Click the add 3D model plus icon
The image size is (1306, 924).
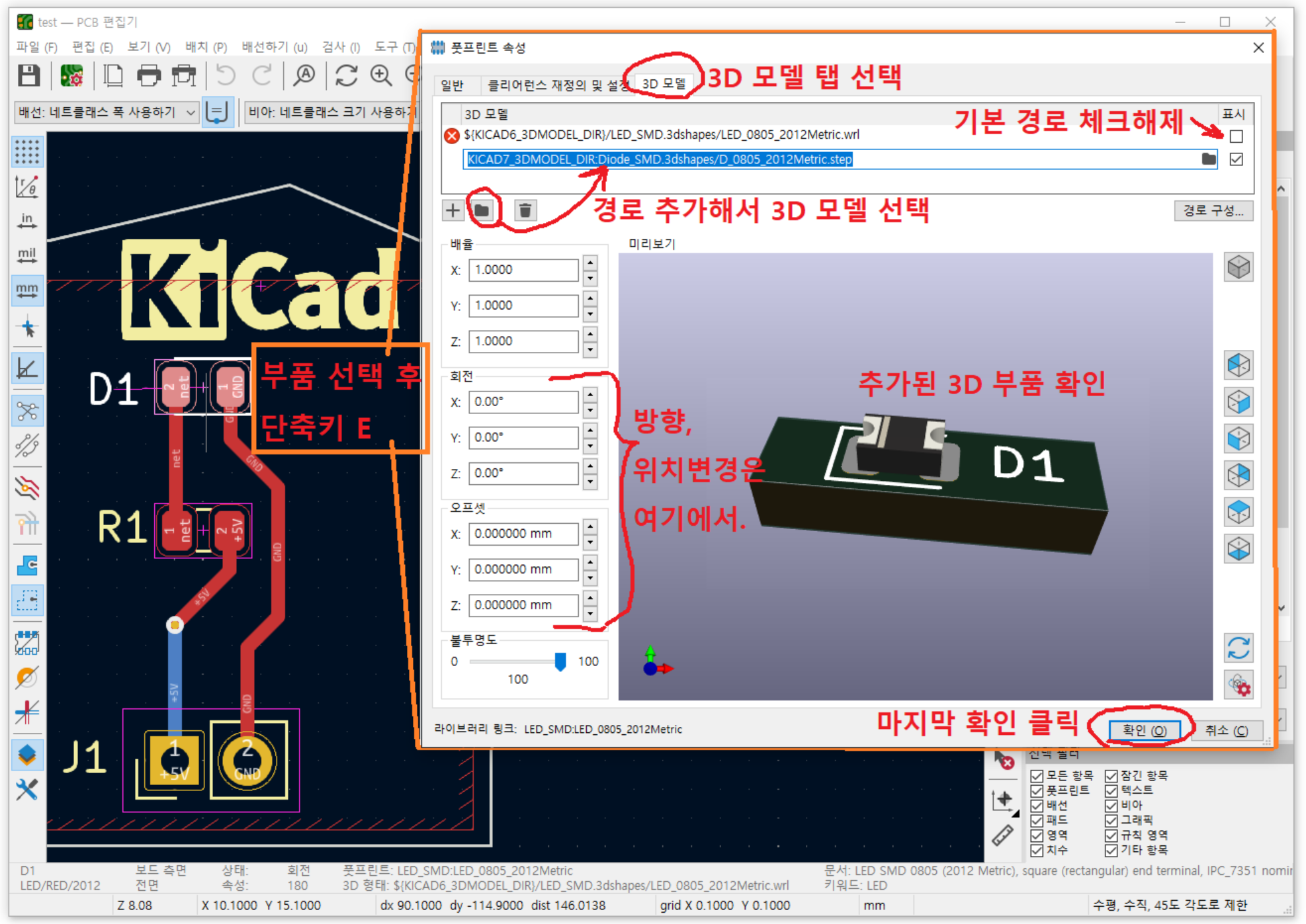click(x=453, y=210)
